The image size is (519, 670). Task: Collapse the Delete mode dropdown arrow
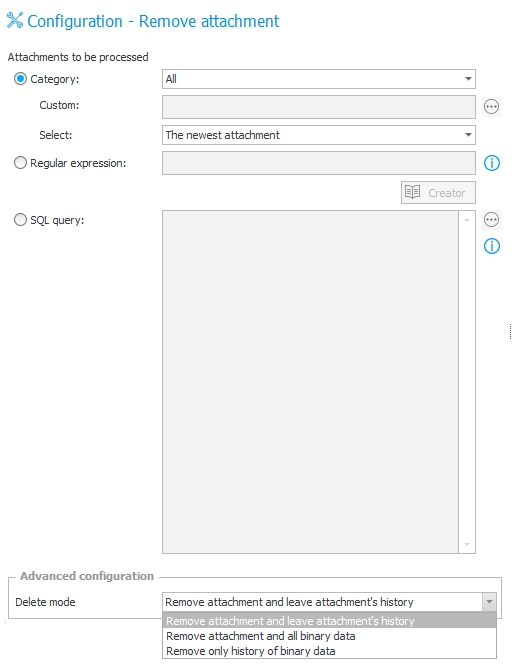tap(489, 602)
